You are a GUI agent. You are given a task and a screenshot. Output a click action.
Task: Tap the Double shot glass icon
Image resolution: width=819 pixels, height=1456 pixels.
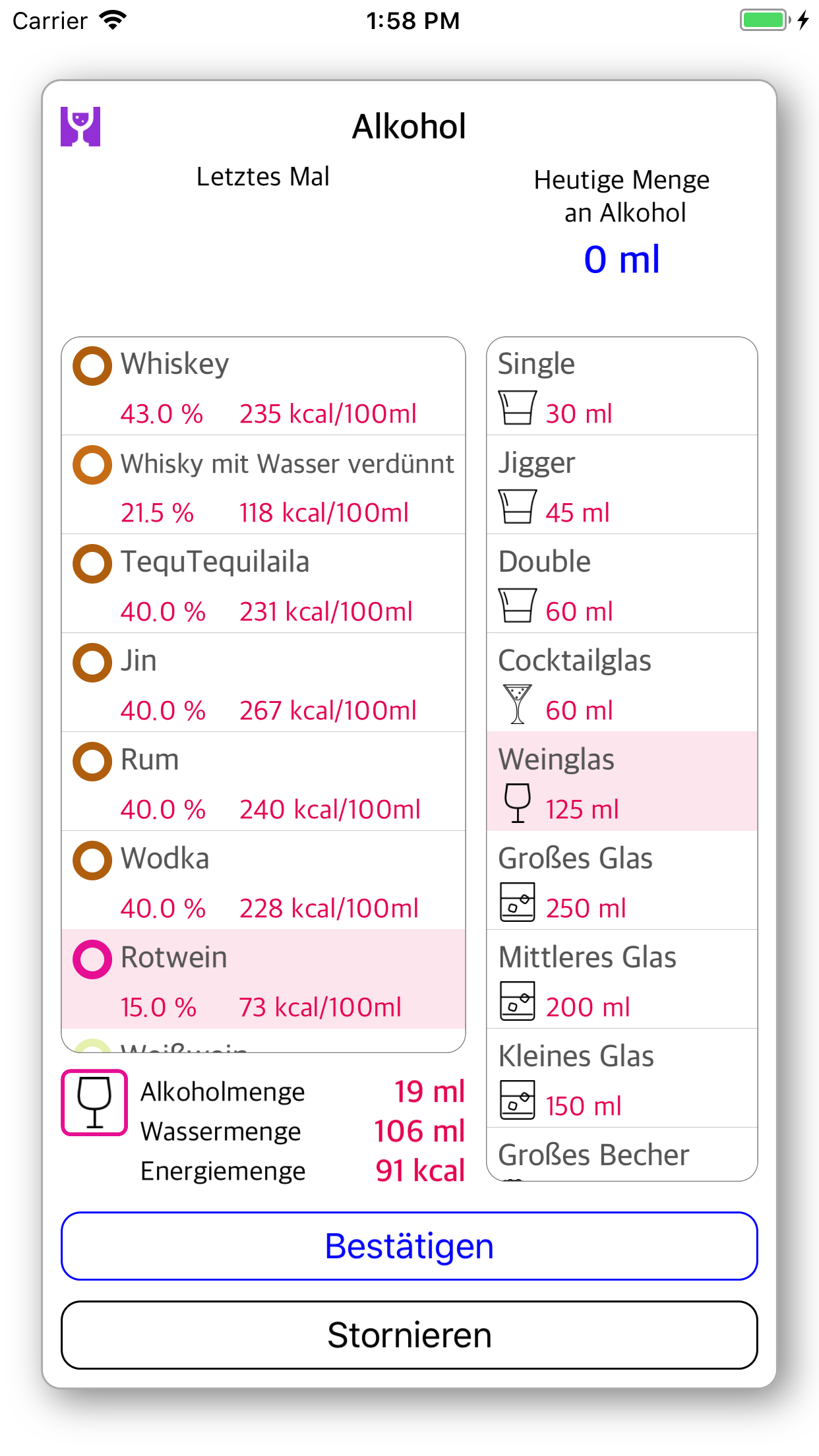(x=517, y=605)
